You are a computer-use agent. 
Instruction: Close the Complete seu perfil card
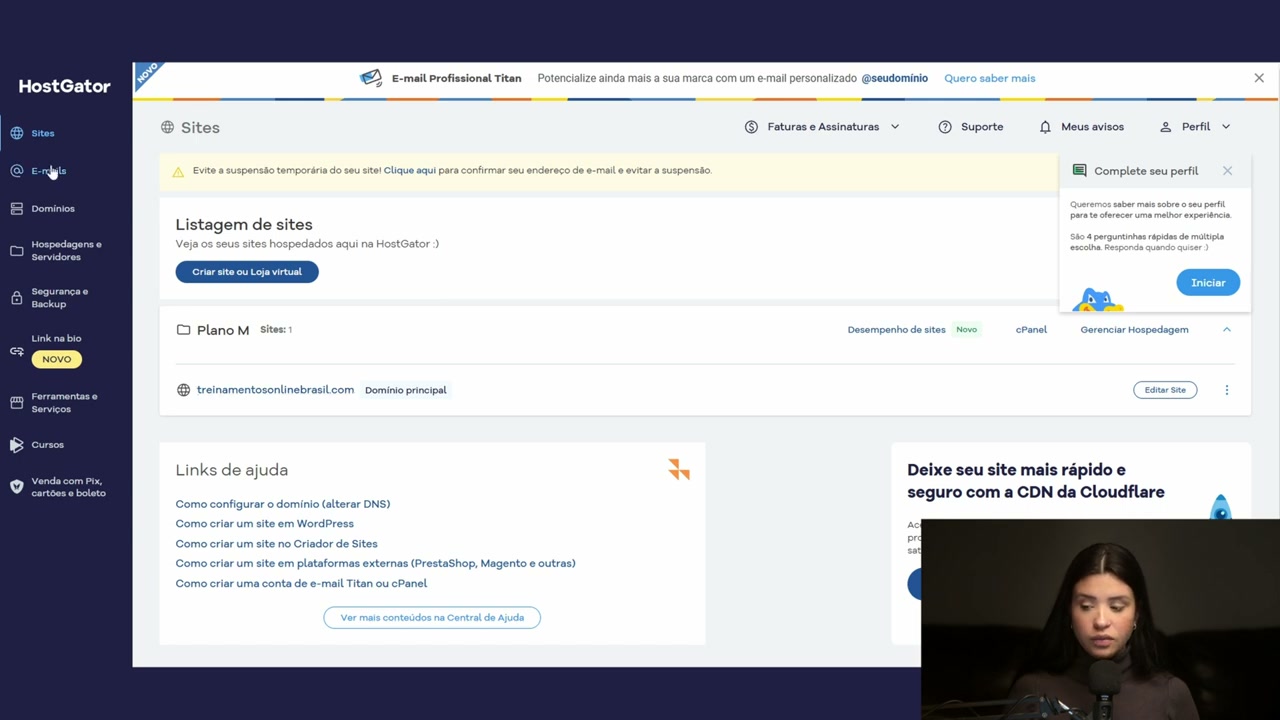tap(1227, 171)
